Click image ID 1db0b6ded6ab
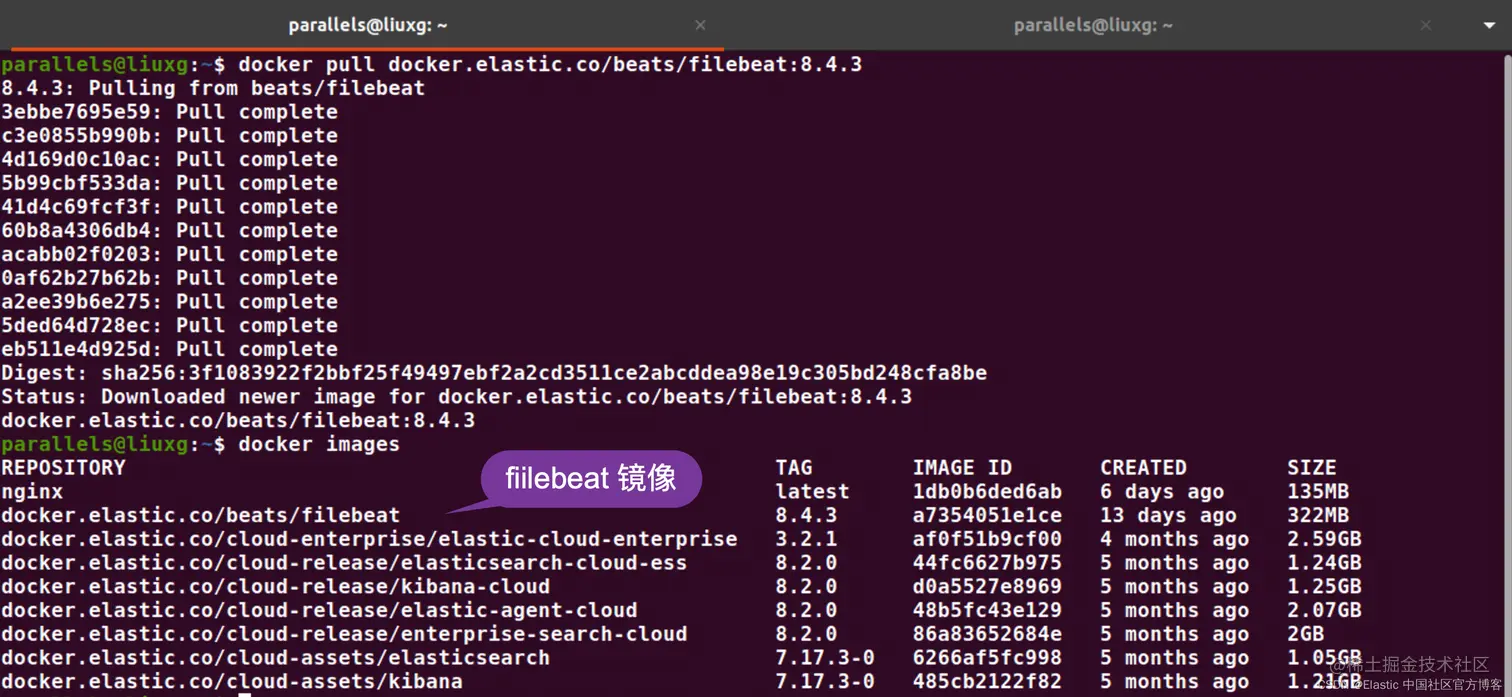1512x697 pixels. 987,492
